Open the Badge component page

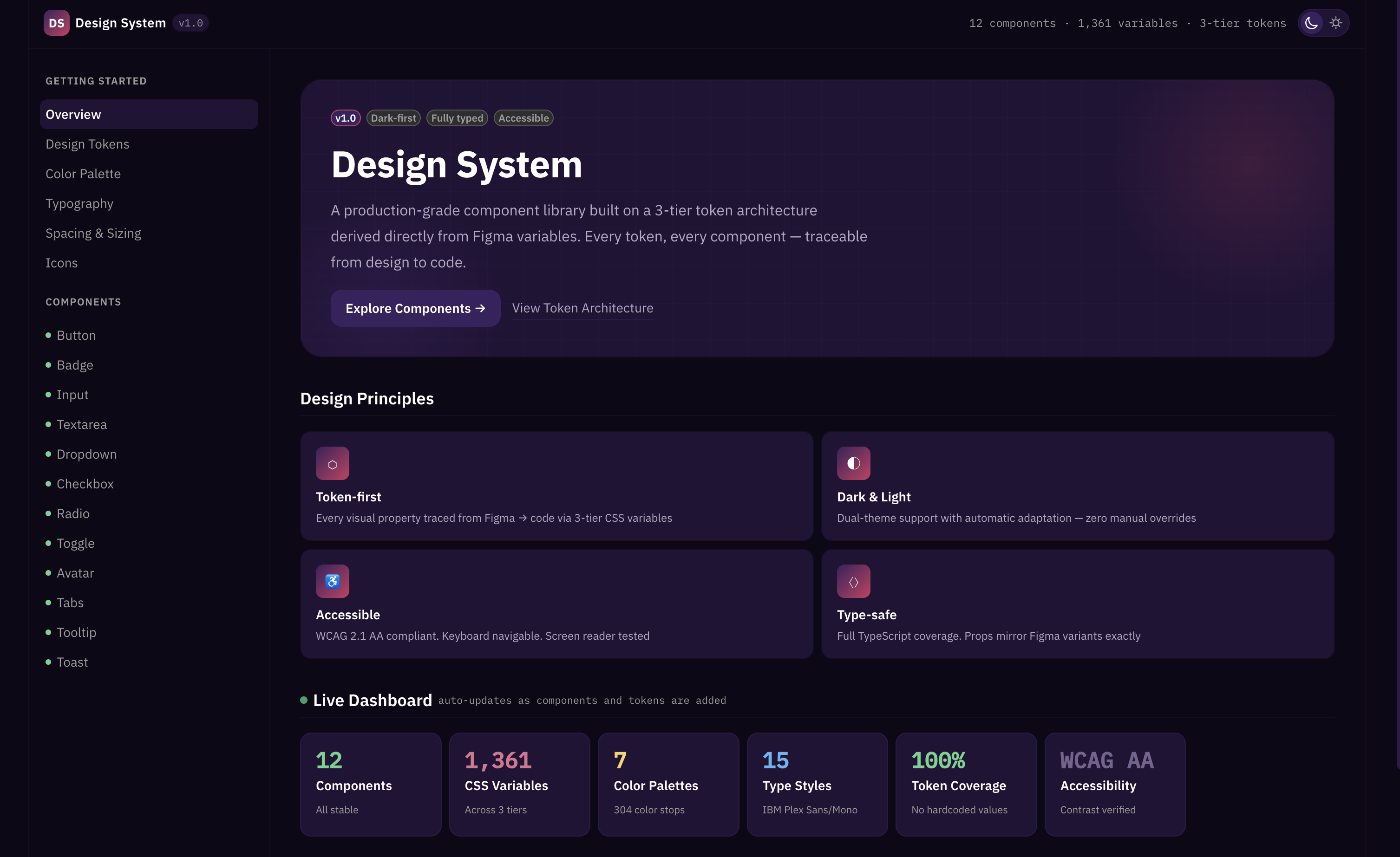coord(149,365)
